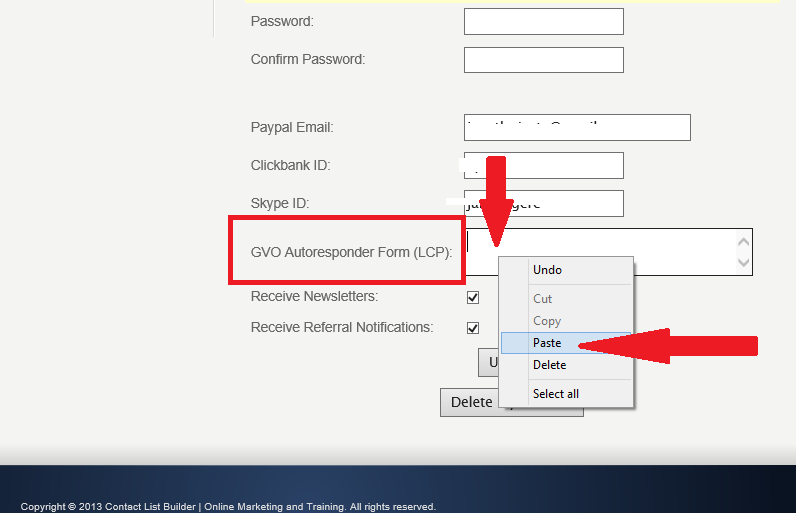
Task: Click Cut in the context menu
Action: 543,299
